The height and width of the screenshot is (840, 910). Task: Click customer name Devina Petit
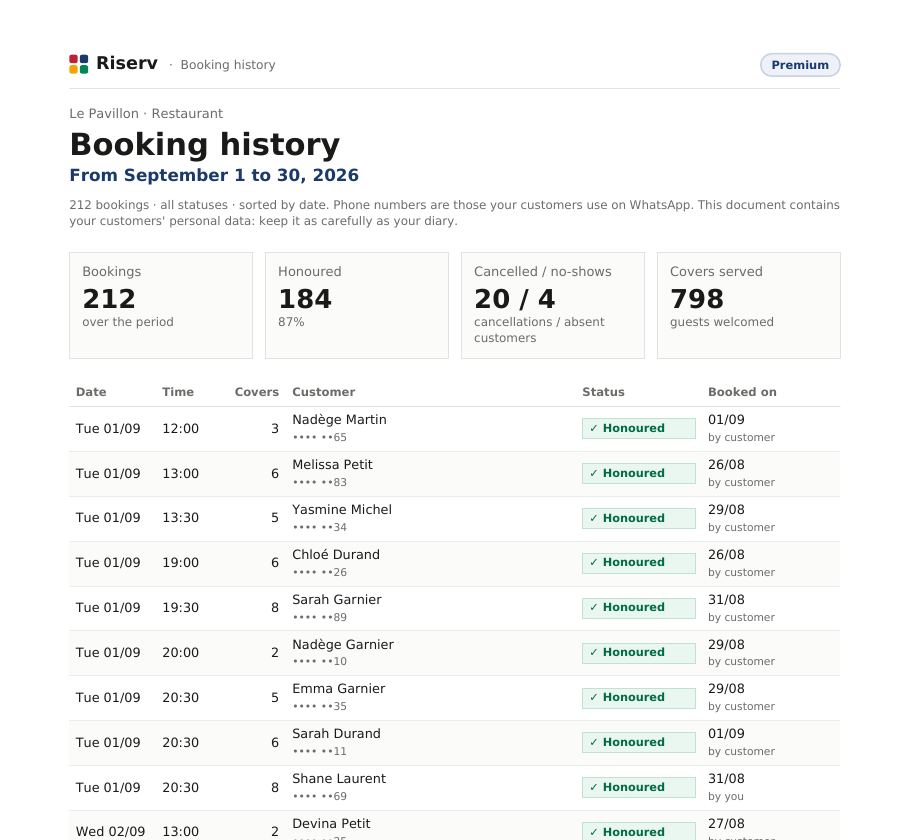331,824
